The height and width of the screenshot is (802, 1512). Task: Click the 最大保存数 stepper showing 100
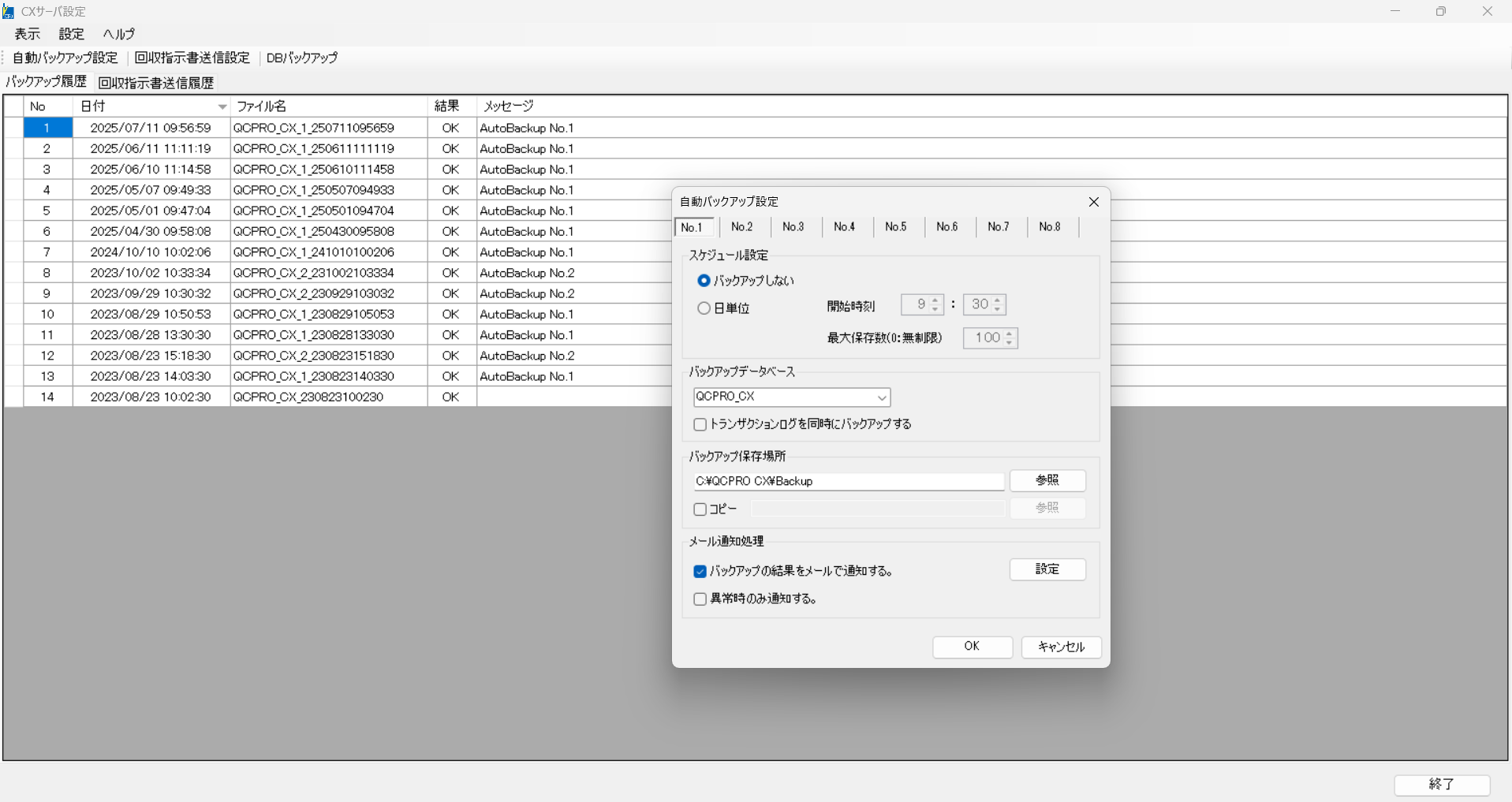(x=991, y=338)
